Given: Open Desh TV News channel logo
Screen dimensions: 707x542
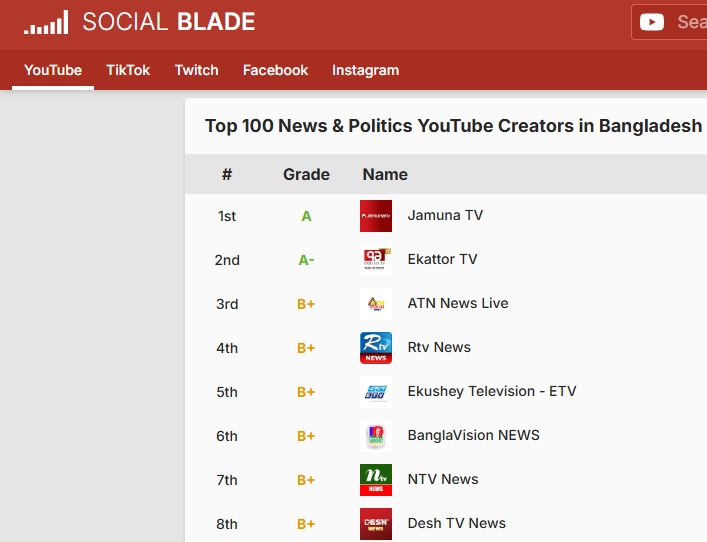Looking at the screenshot, I should pyautogui.click(x=376, y=524).
